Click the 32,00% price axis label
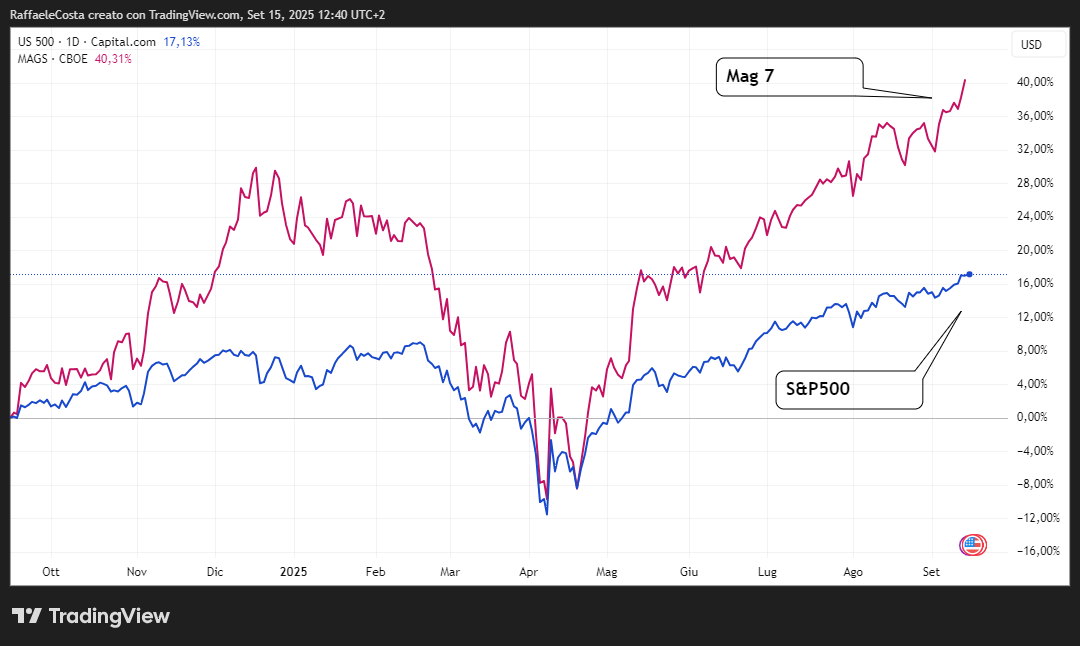This screenshot has height=646, width=1080. (x=1035, y=149)
